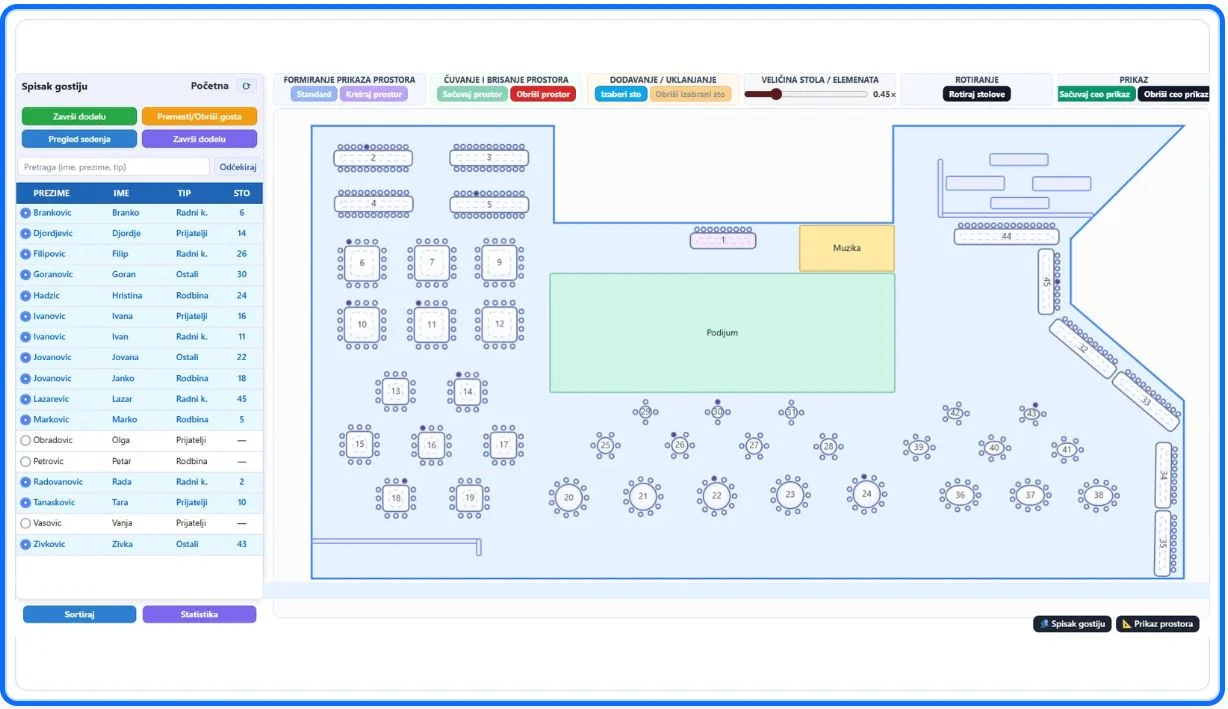Choose the Standard space view

pyautogui.click(x=313, y=94)
